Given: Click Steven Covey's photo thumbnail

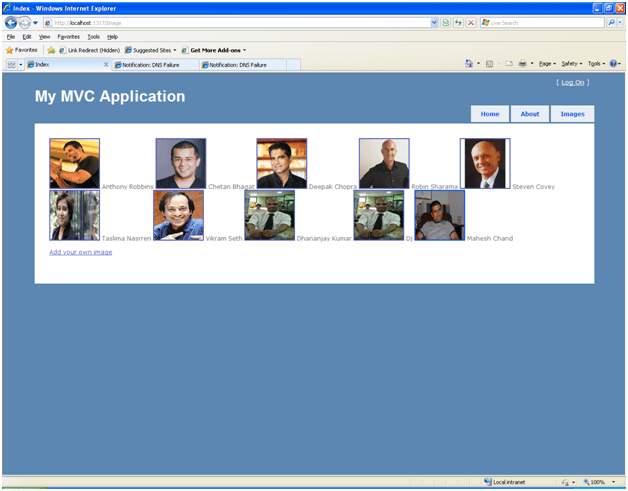Looking at the screenshot, I should point(485,163).
